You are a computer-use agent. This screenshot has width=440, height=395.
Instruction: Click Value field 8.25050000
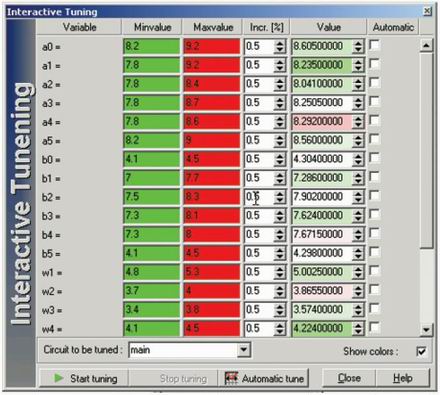coord(322,103)
